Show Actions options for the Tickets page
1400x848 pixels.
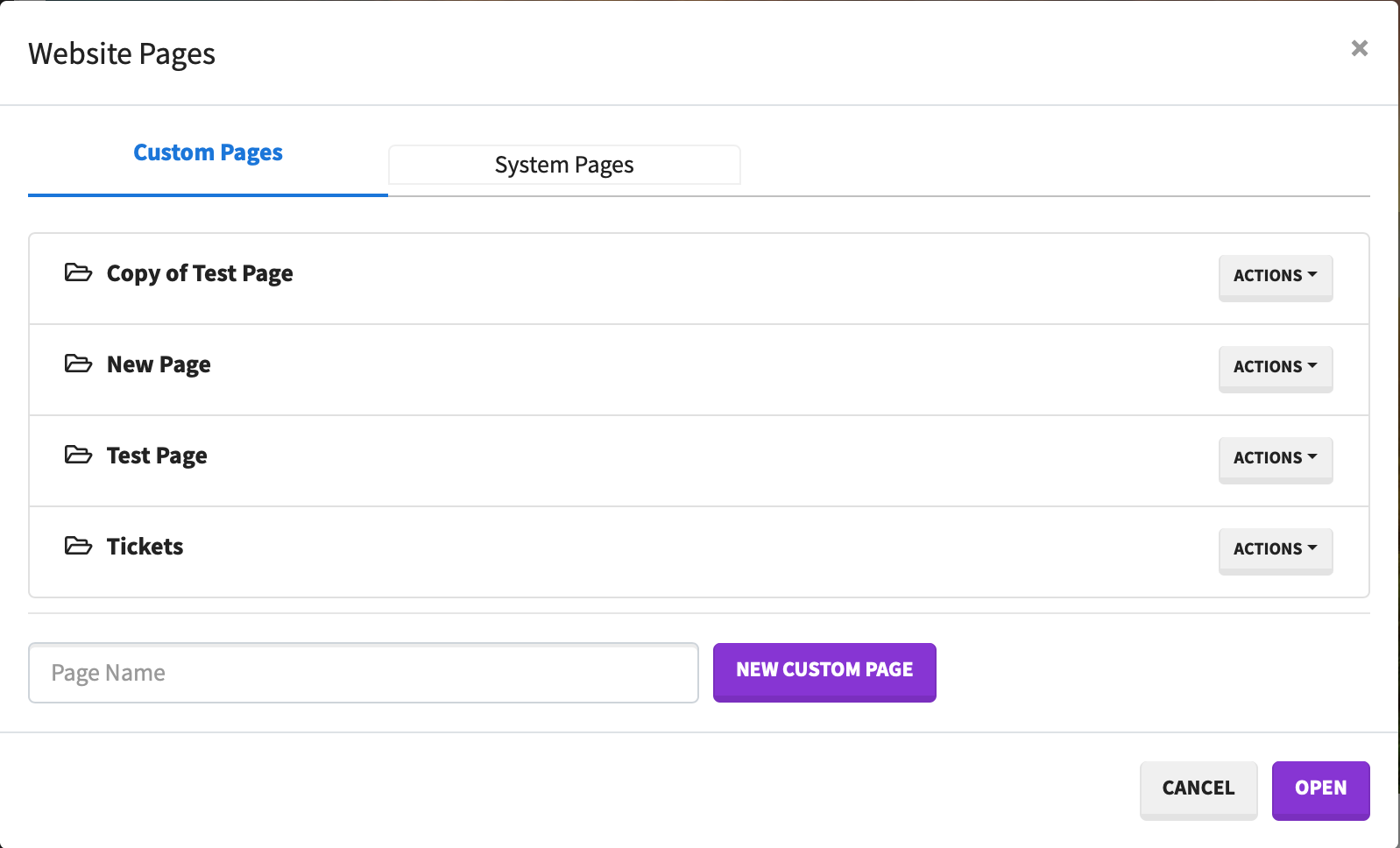coord(1275,549)
